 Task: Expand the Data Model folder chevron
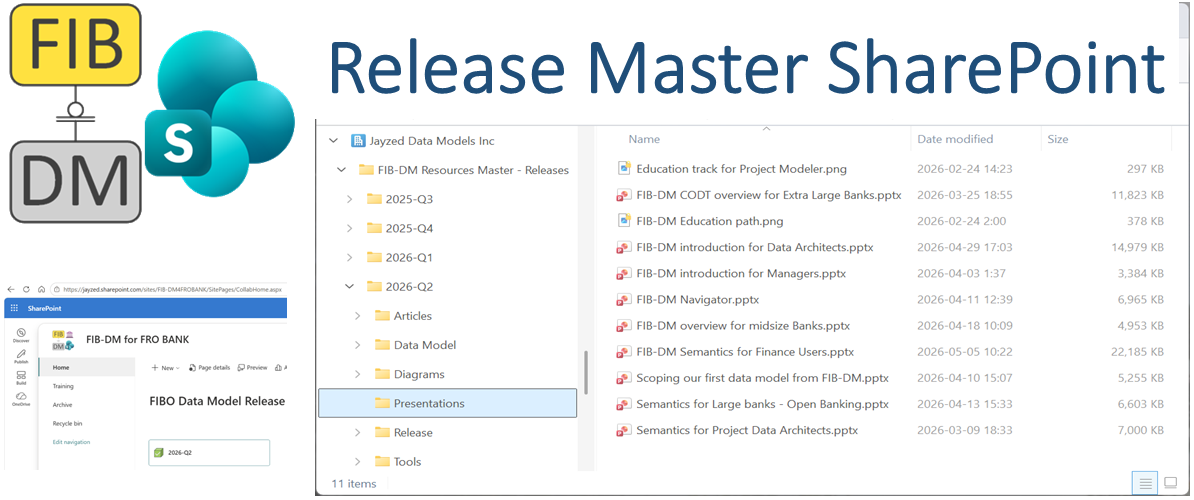click(x=358, y=345)
